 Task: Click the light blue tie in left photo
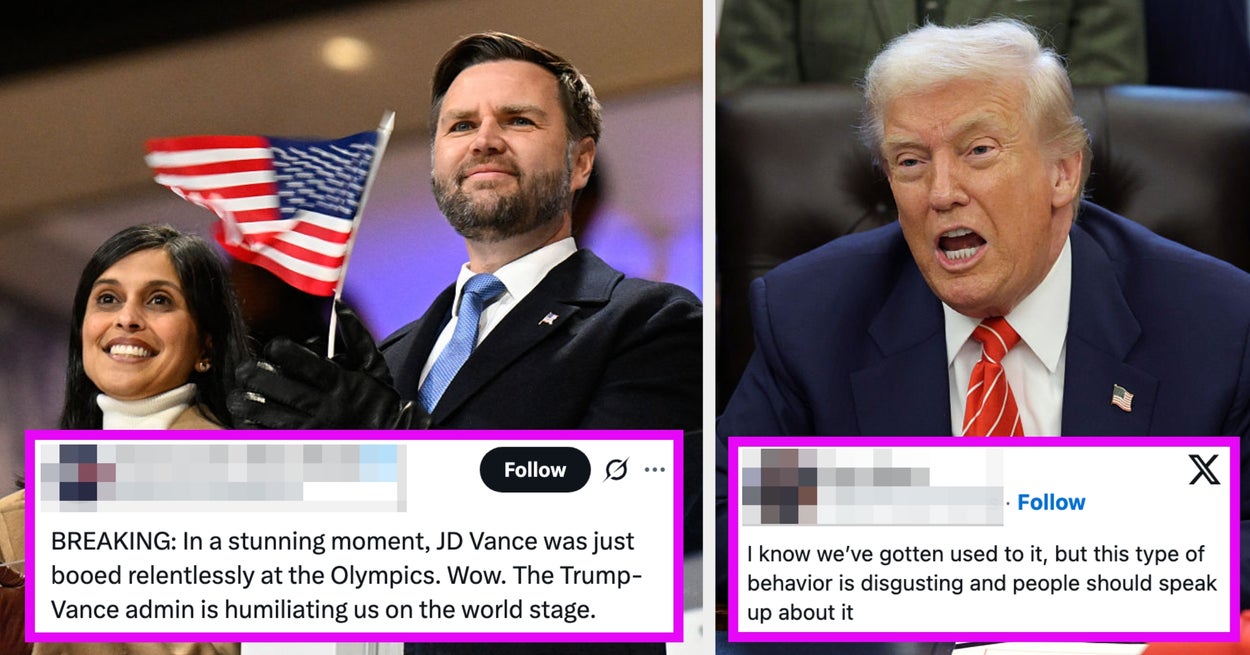coord(461,340)
